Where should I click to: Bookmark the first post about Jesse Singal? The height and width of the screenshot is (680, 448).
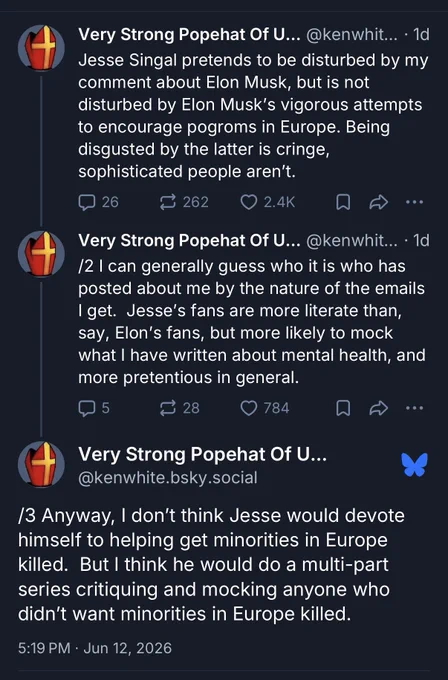pos(343,202)
